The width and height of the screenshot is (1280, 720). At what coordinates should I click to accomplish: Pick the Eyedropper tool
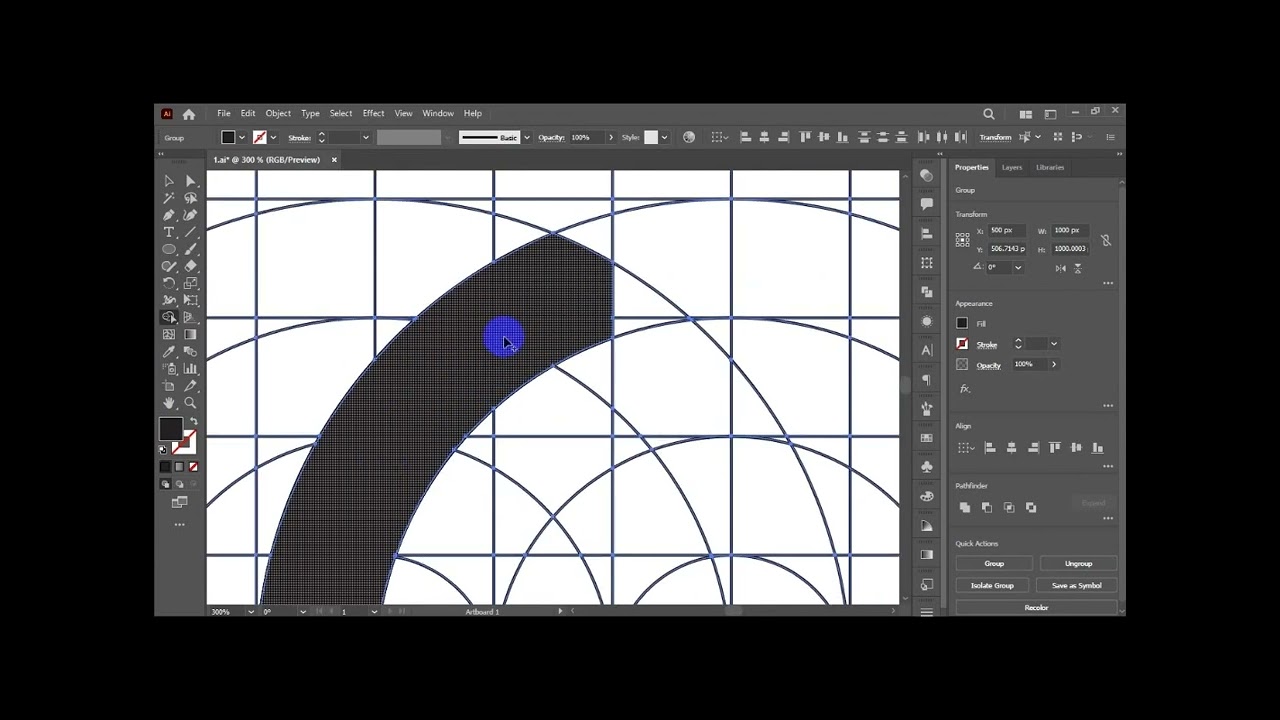pyautogui.click(x=169, y=352)
